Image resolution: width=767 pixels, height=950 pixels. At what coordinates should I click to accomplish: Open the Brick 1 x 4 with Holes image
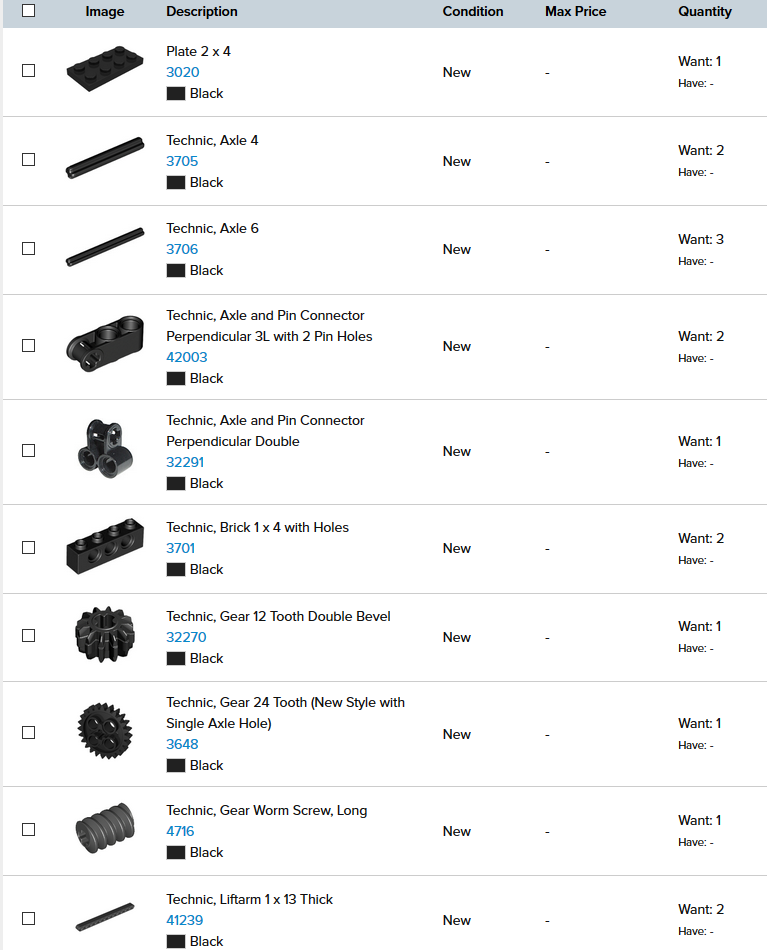point(105,546)
